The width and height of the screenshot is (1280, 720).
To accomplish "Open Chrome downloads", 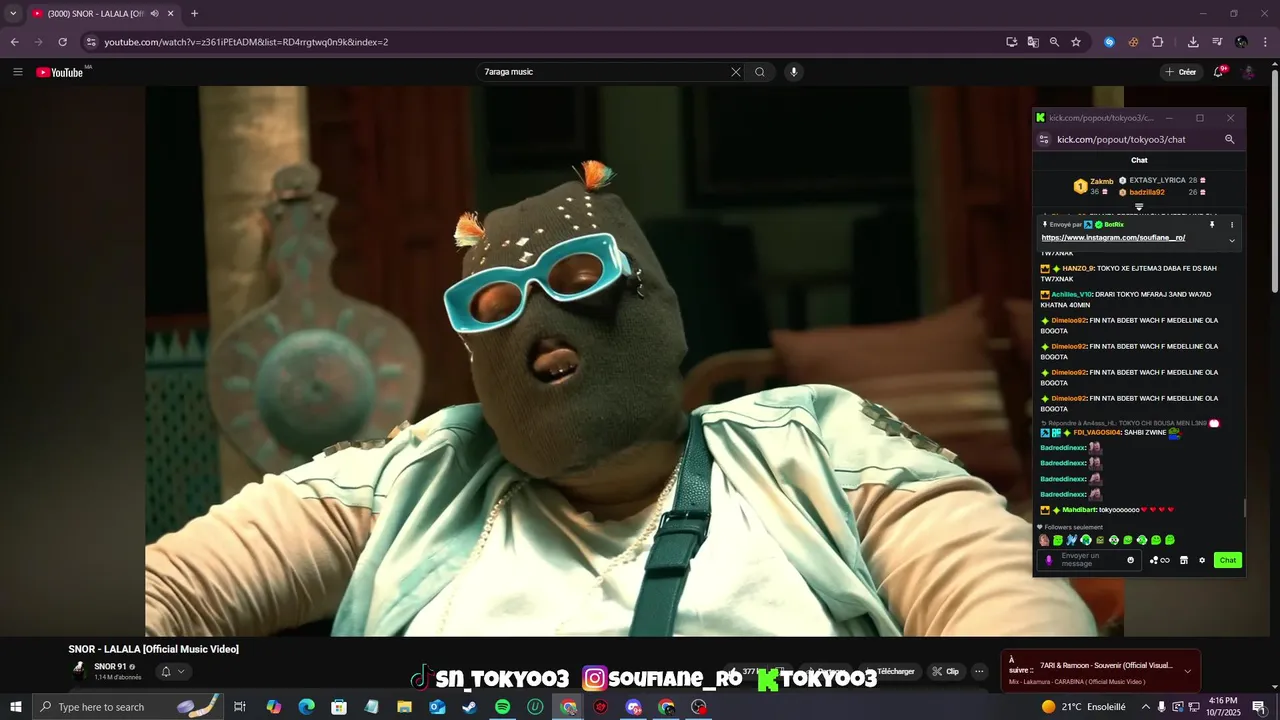I will tap(1193, 42).
